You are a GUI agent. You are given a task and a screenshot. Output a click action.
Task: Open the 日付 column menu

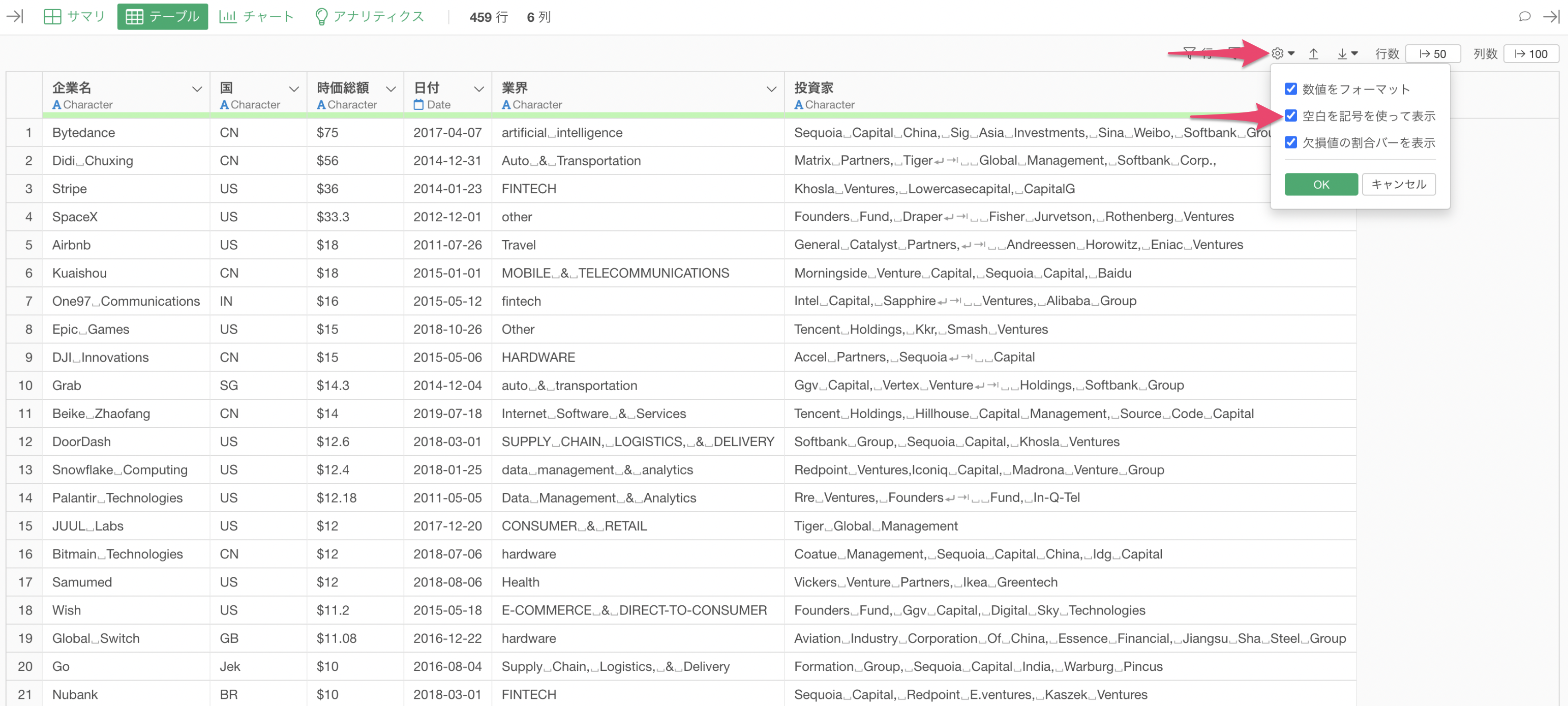479,89
